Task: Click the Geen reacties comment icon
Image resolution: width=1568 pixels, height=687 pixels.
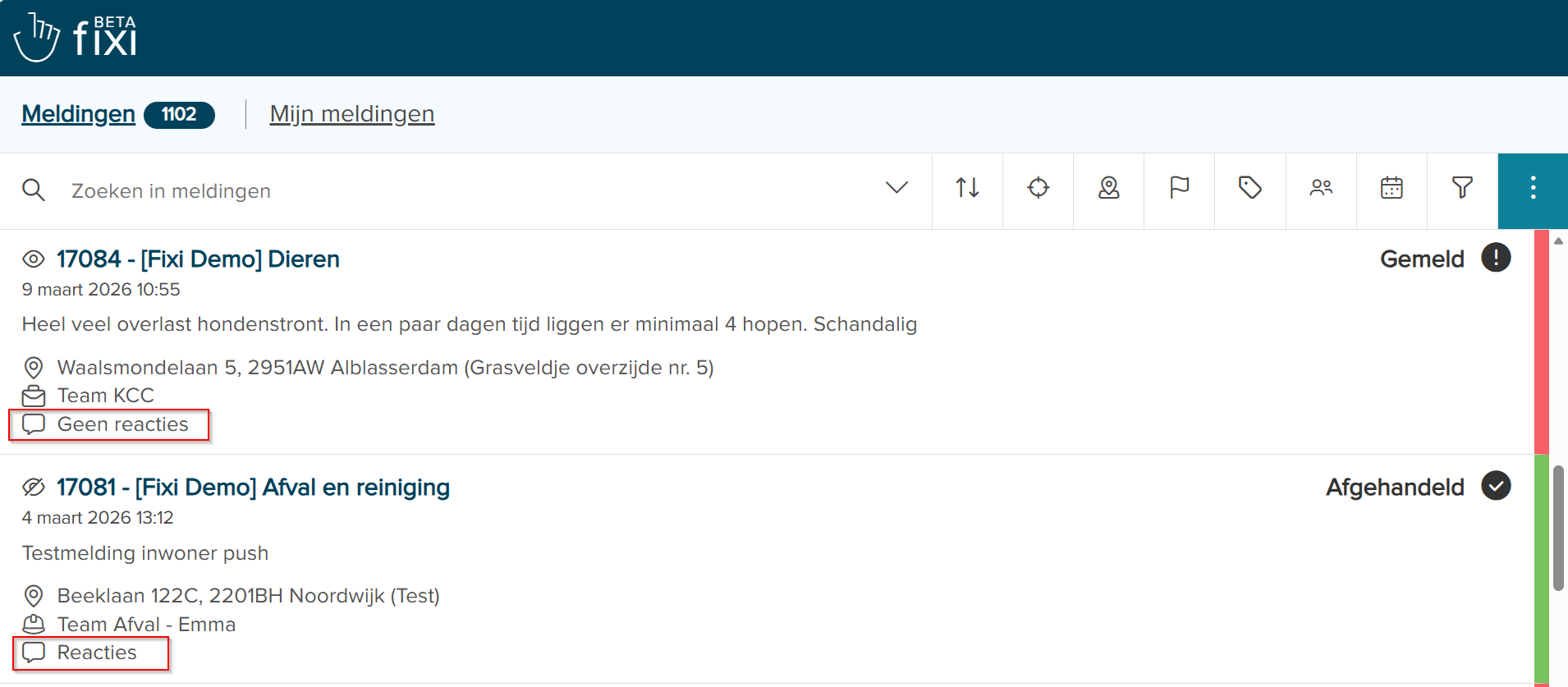Action: (34, 424)
